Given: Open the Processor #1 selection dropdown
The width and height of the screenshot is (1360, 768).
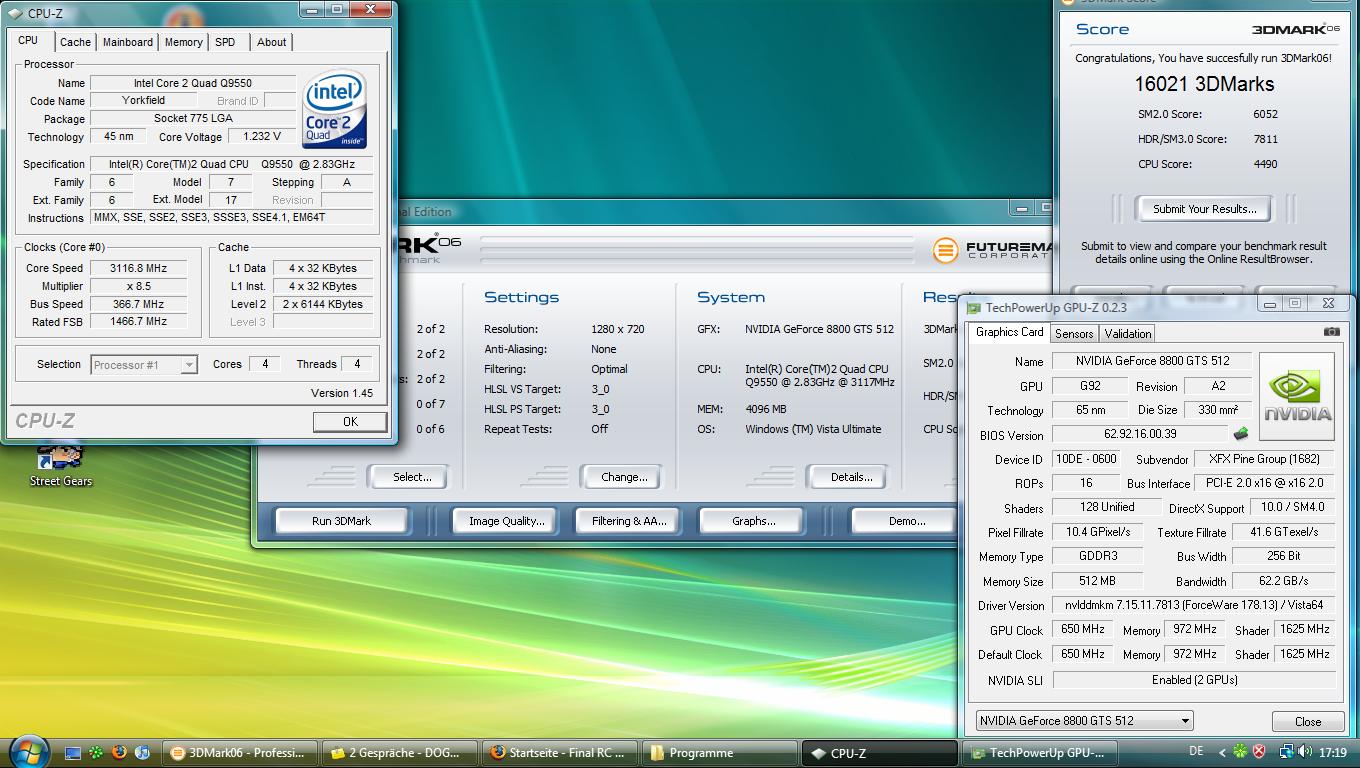Looking at the screenshot, I should (x=144, y=365).
